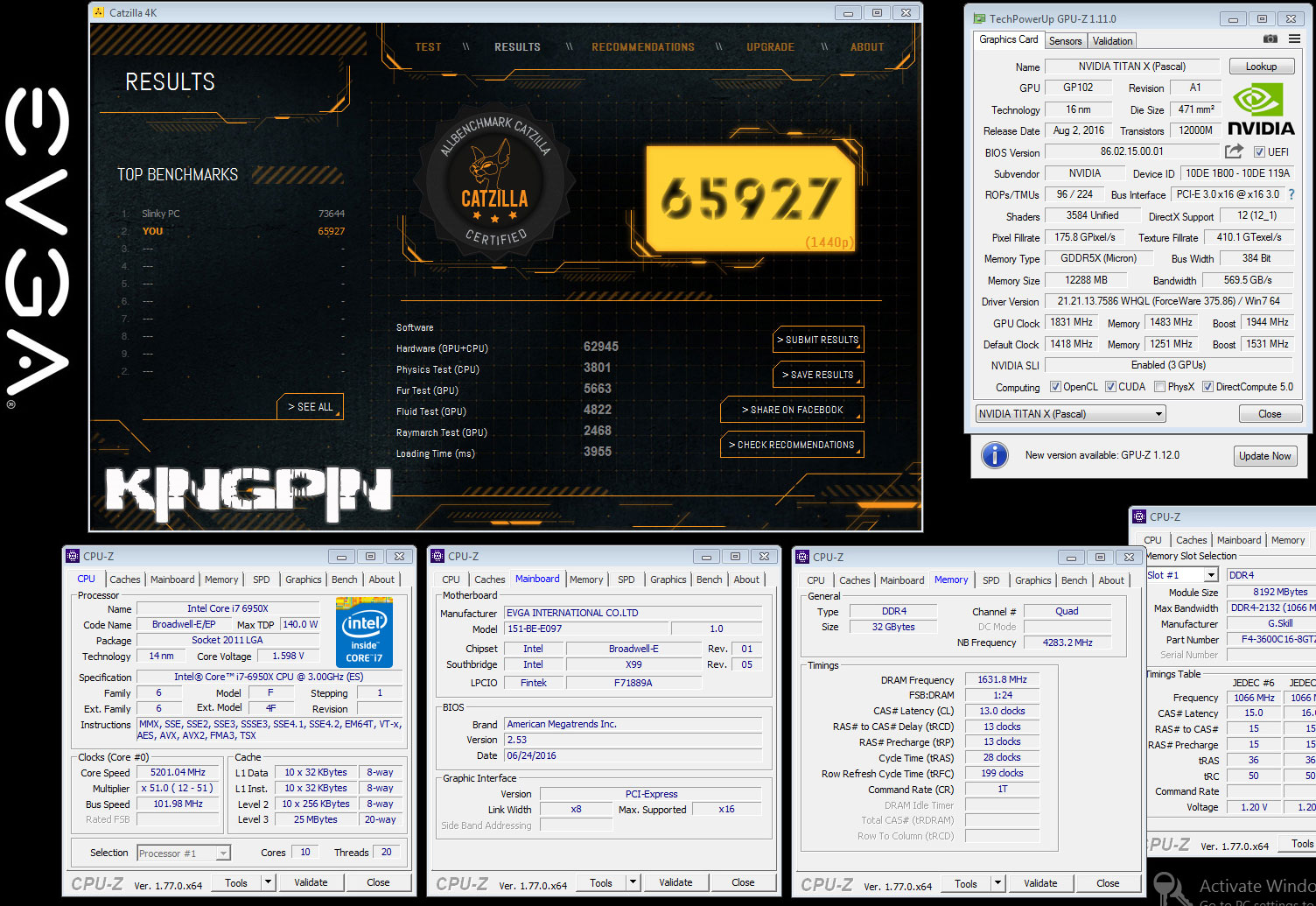This screenshot has height=906, width=1316.
Task: Click the Physics Test (CPU) score 3801
Action: coord(598,368)
